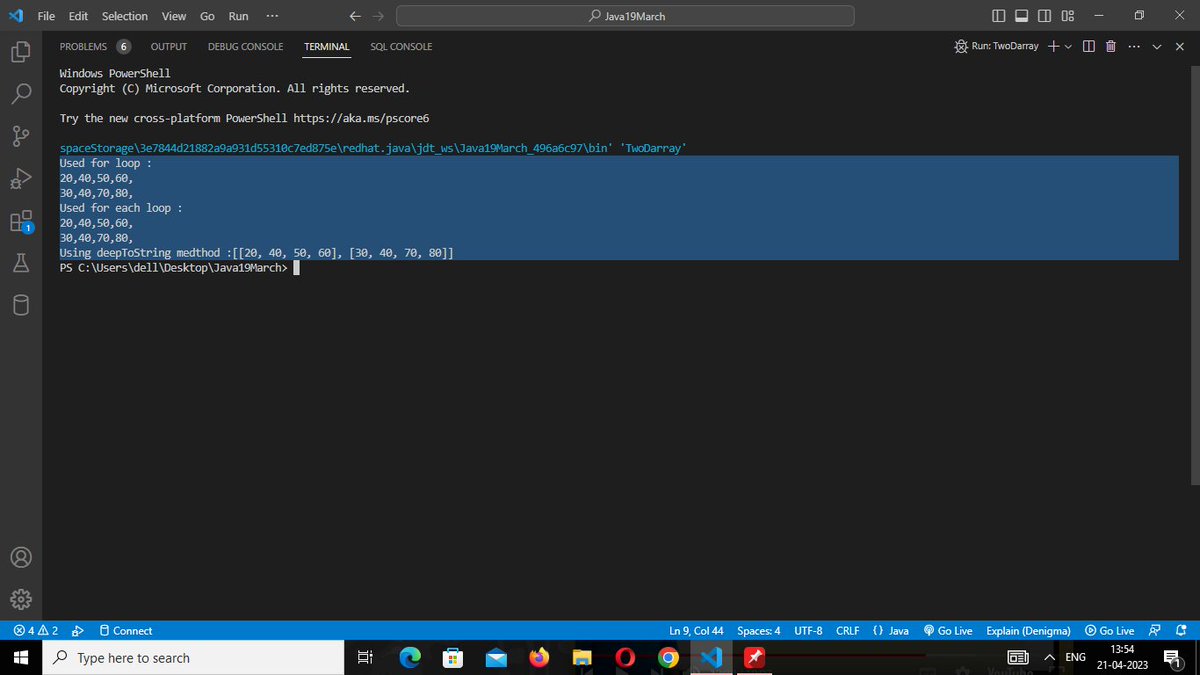Open Firefox from the taskbar
Screen dimensions: 1200x675
539,658
